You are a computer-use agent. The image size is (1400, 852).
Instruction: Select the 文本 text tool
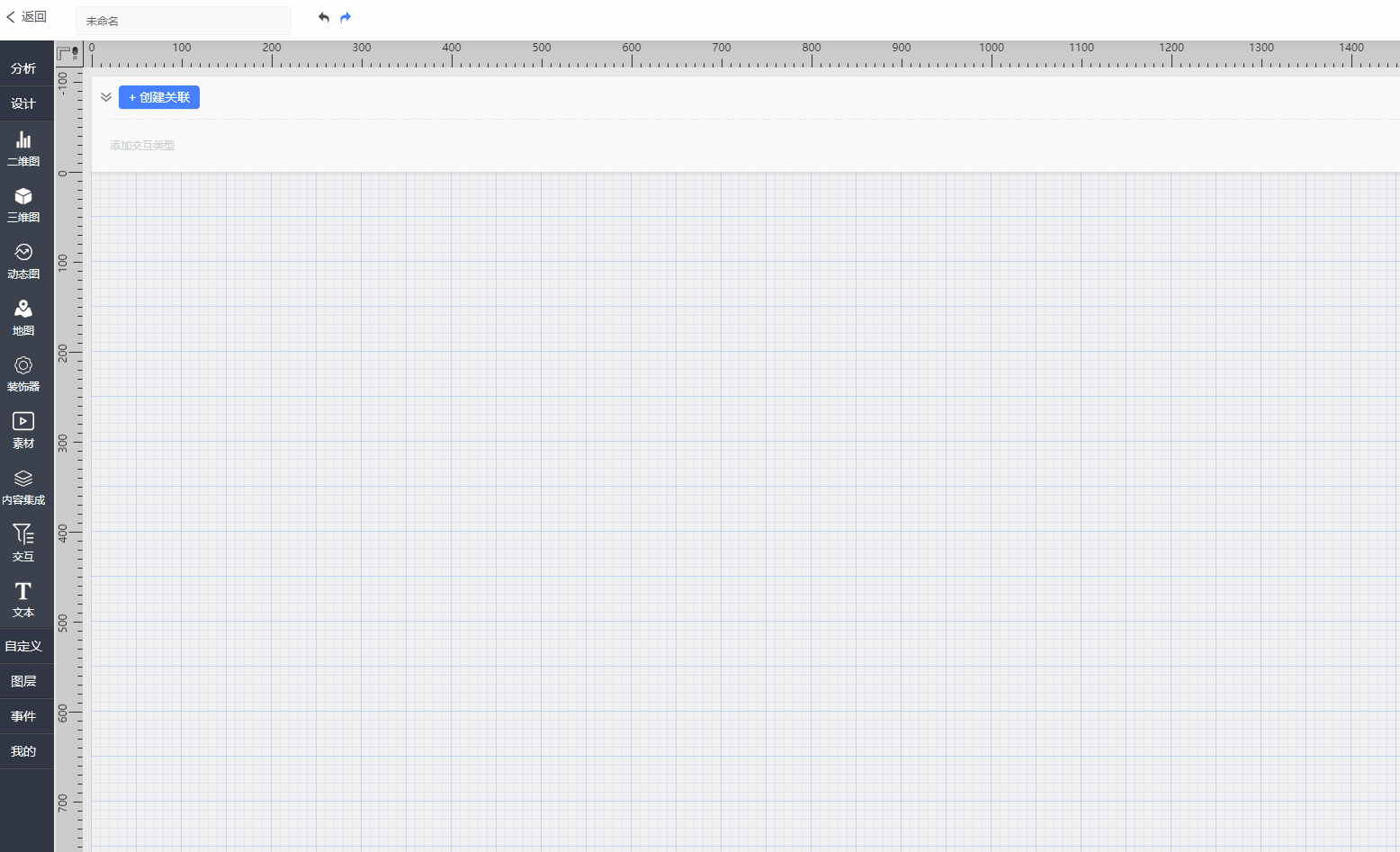click(x=23, y=599)
